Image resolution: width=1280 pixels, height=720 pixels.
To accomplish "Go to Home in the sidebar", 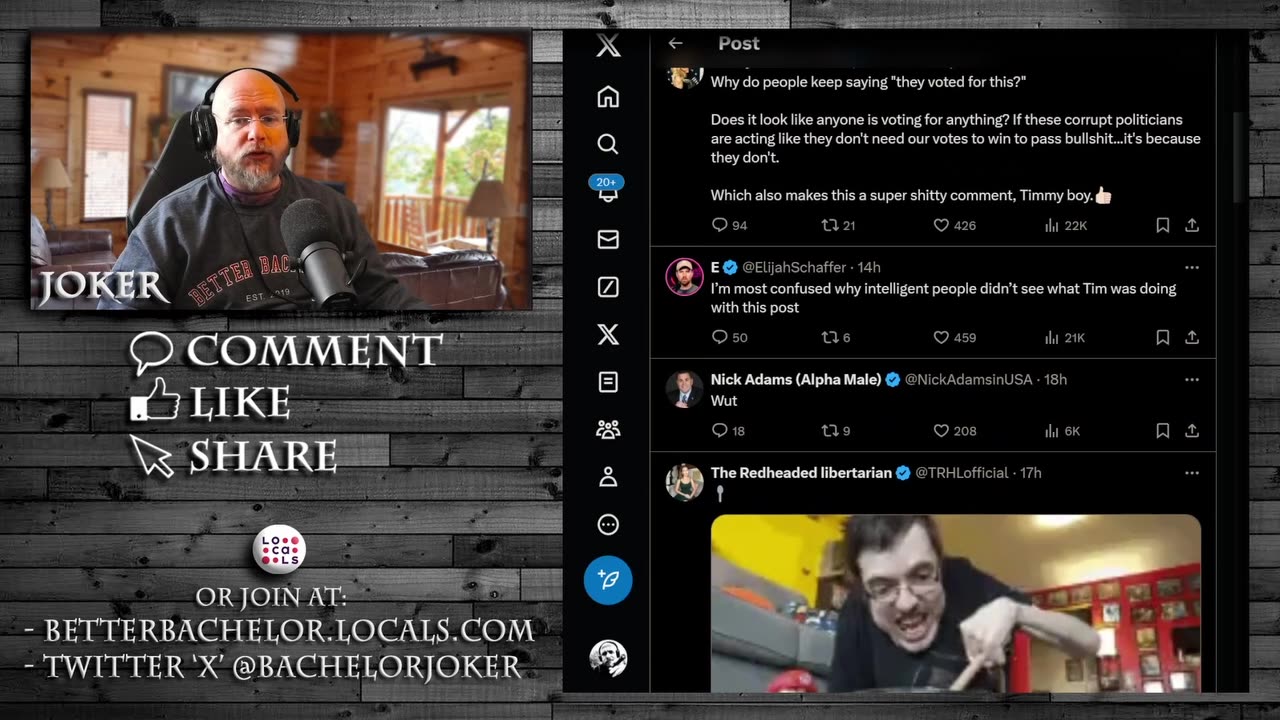I will 608,97.
